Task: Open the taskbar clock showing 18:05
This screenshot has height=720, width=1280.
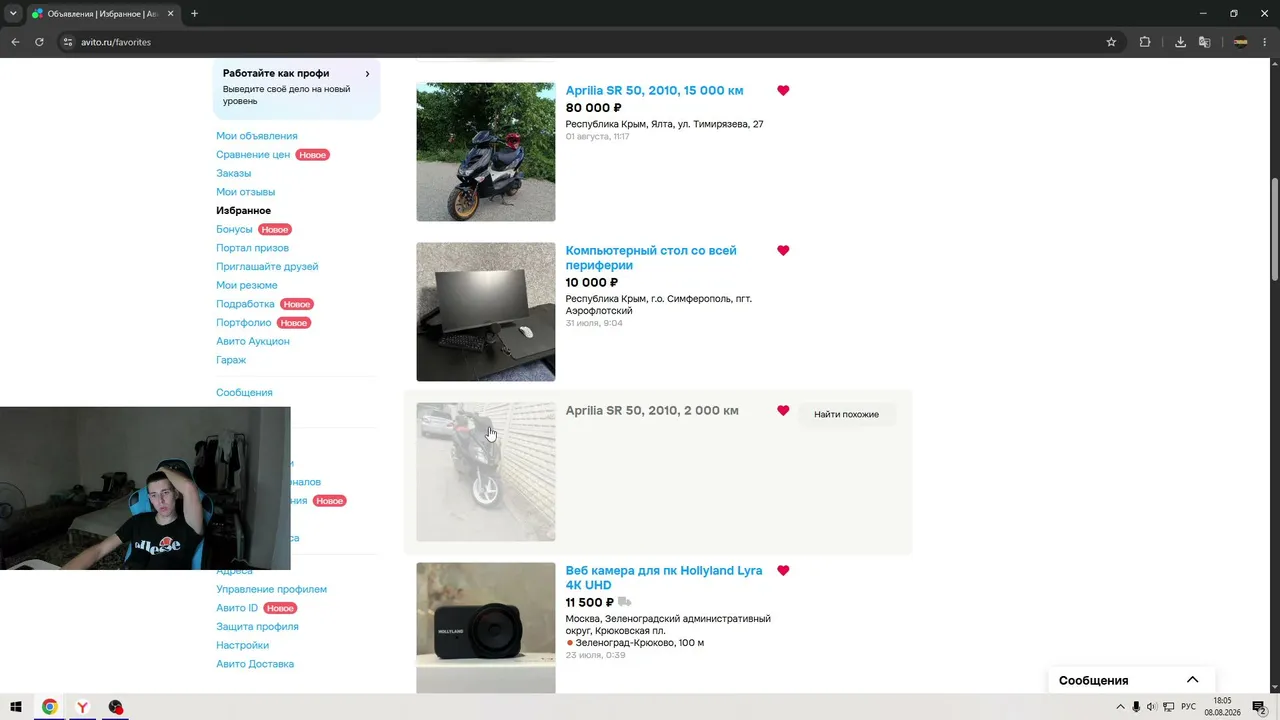Action: pos(1222,707)
